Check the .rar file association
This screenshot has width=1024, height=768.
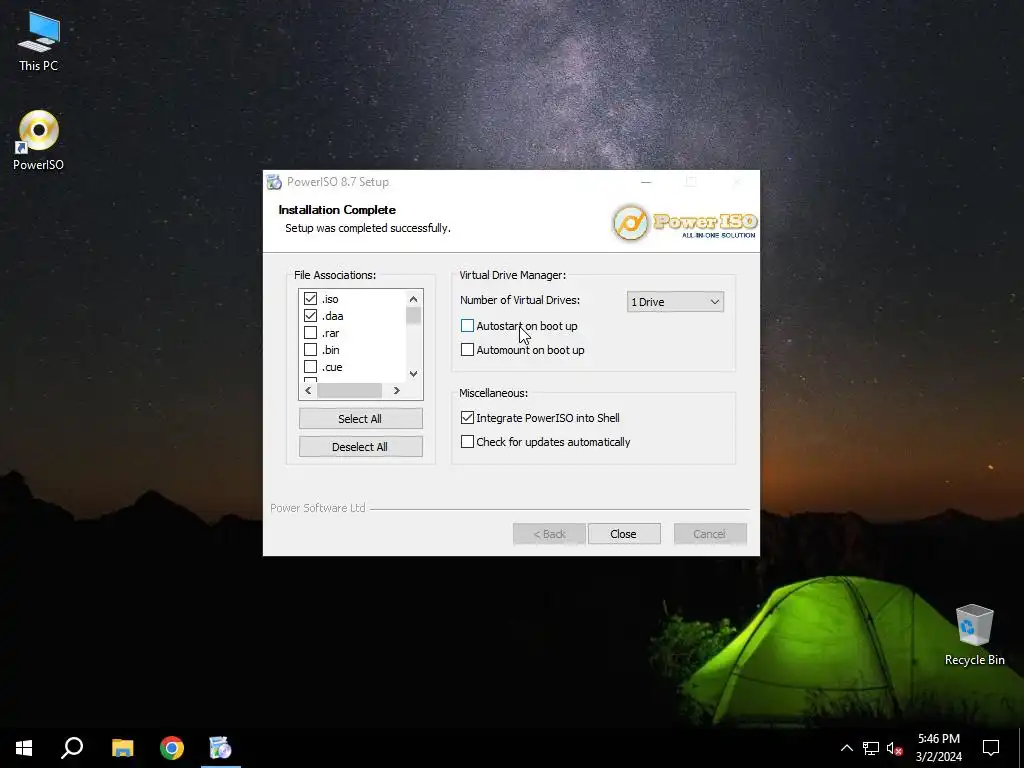pos(310,332)
